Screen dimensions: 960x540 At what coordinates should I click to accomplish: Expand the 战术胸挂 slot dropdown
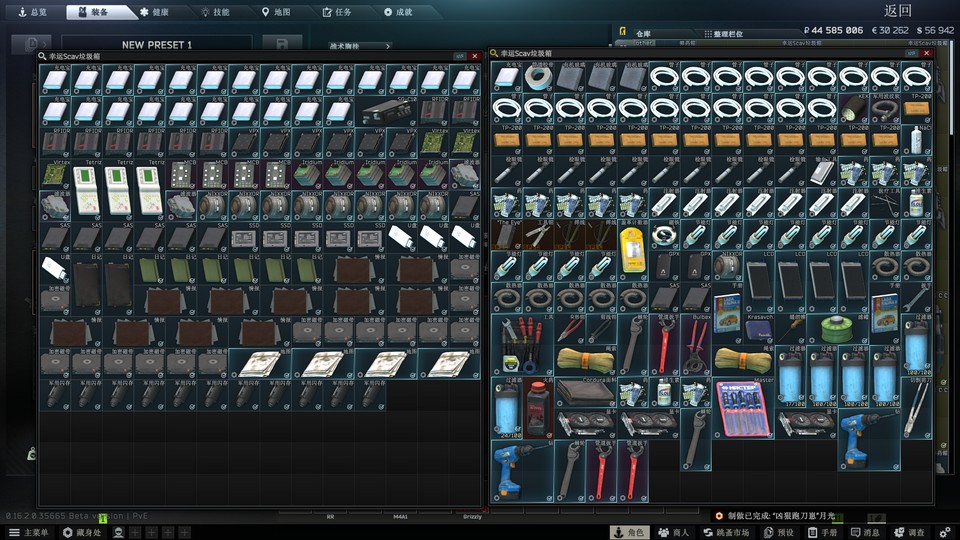tap(360, 45)
